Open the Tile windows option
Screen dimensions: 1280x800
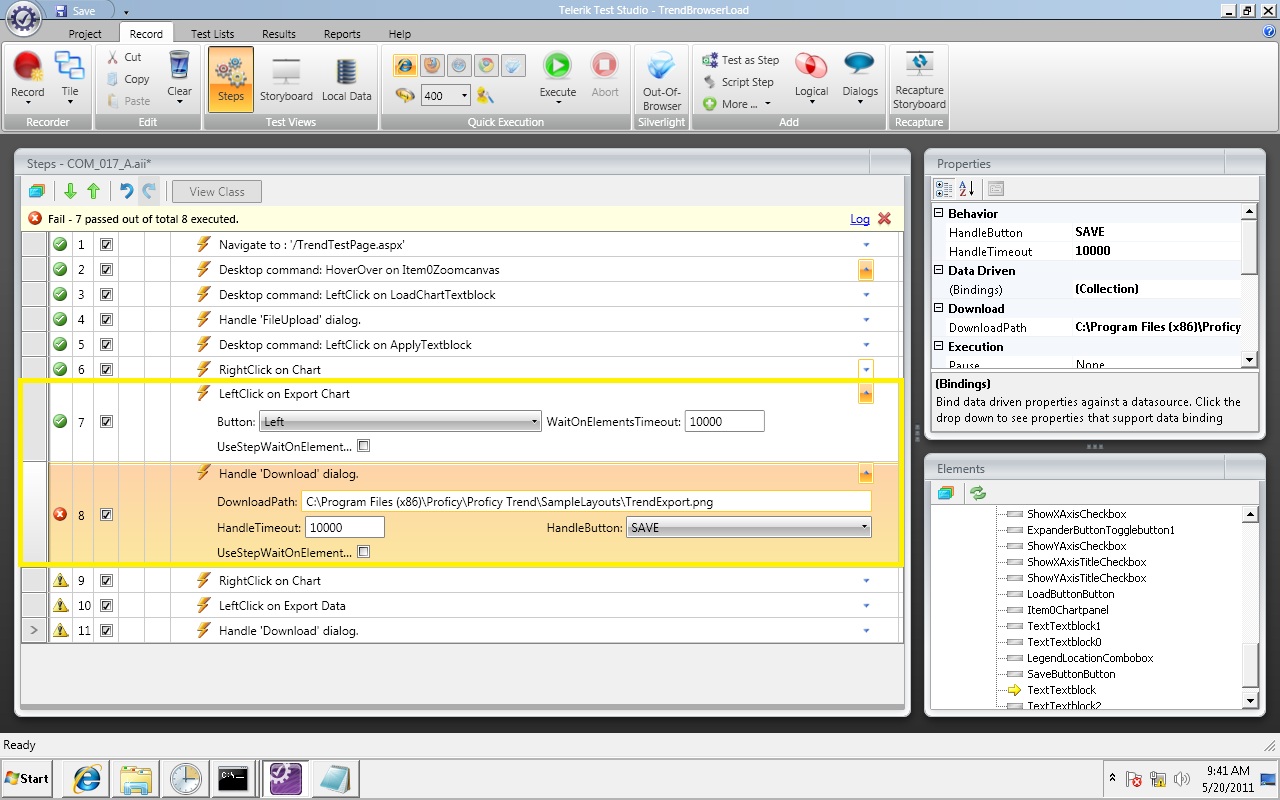(x=69, y=77)
